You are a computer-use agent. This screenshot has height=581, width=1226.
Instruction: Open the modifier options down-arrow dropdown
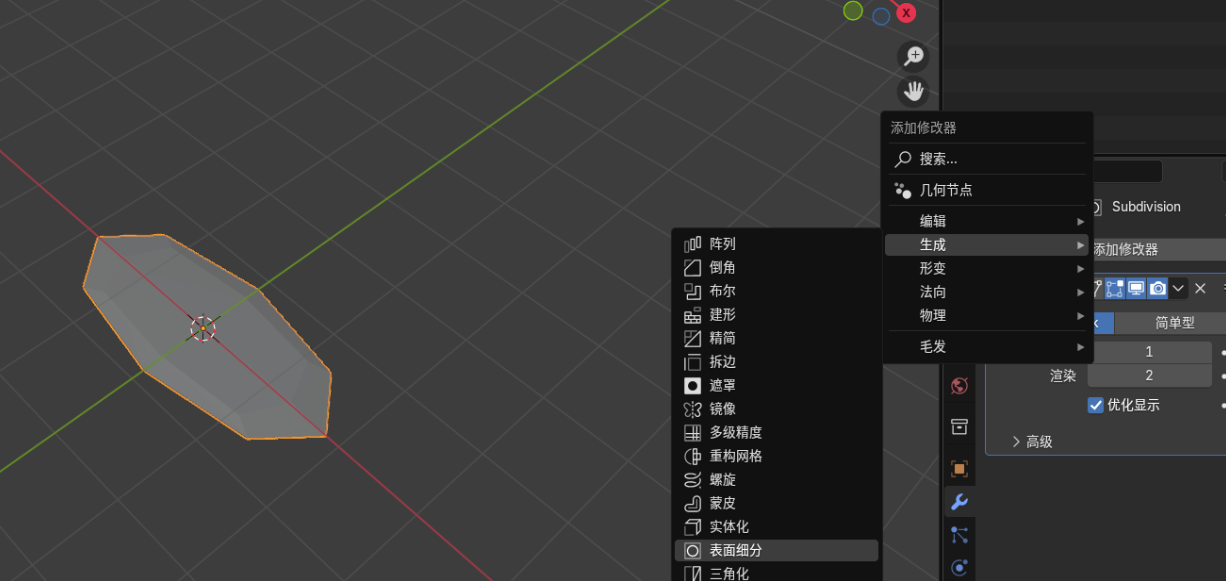pyautogui.click(x=1178, y=289)
